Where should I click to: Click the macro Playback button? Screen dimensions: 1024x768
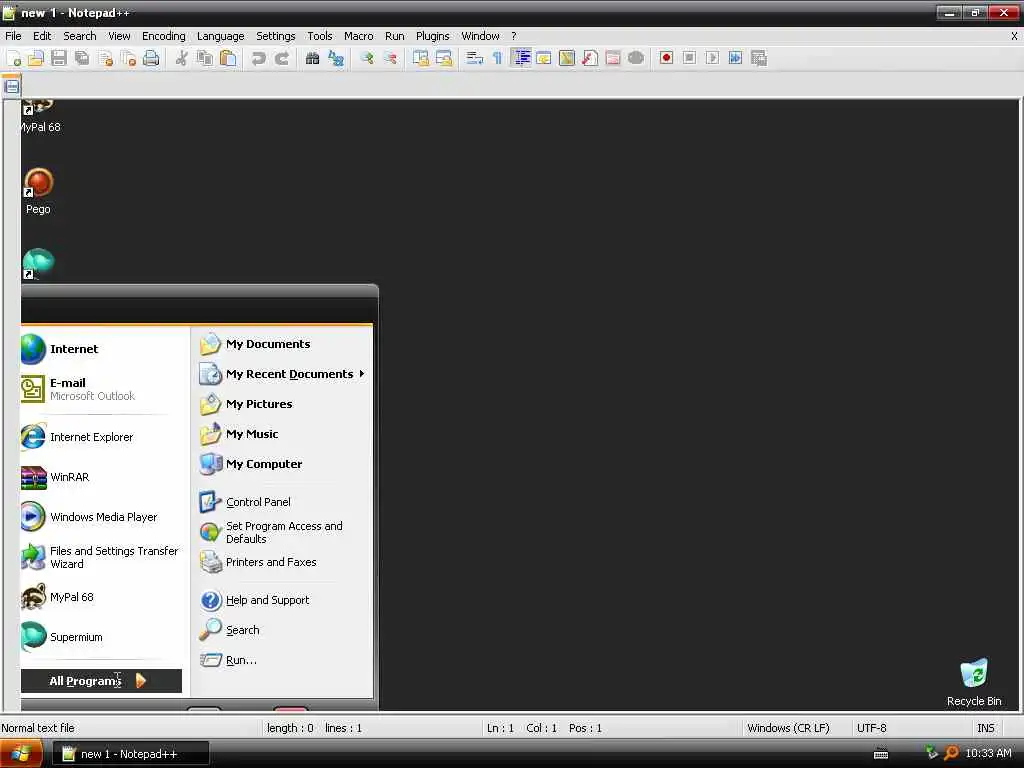[x=712, y=58]
